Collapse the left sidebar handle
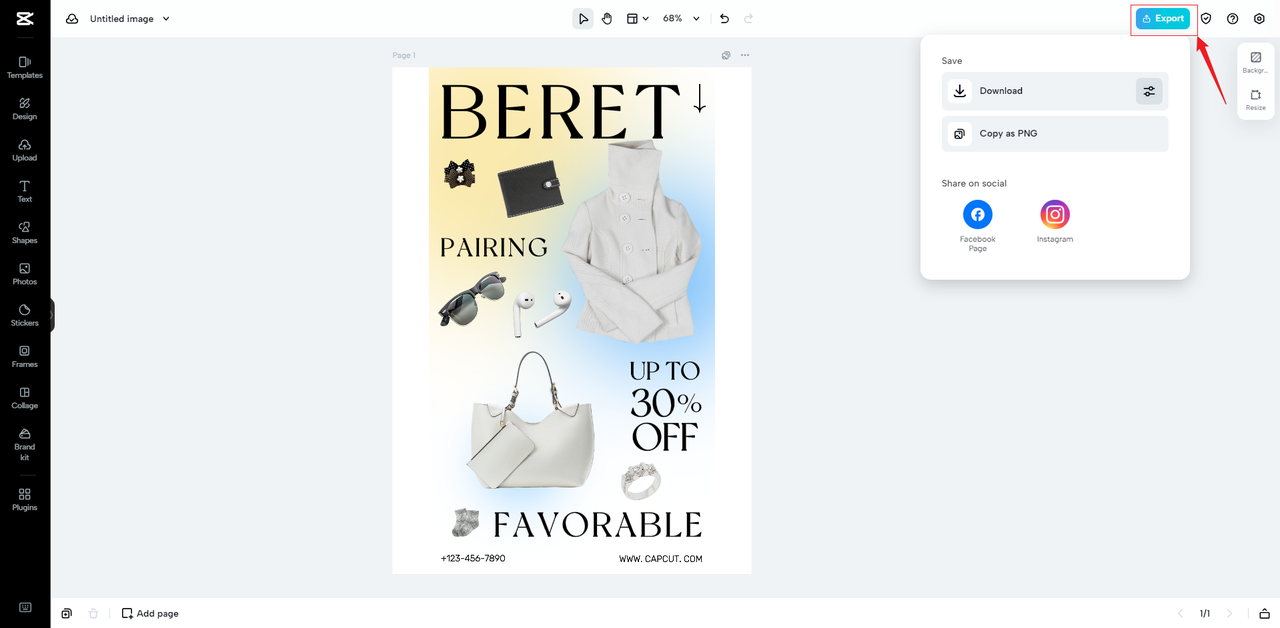The height and width of the screenshot is (628, 1280). [x=51, y=315]
